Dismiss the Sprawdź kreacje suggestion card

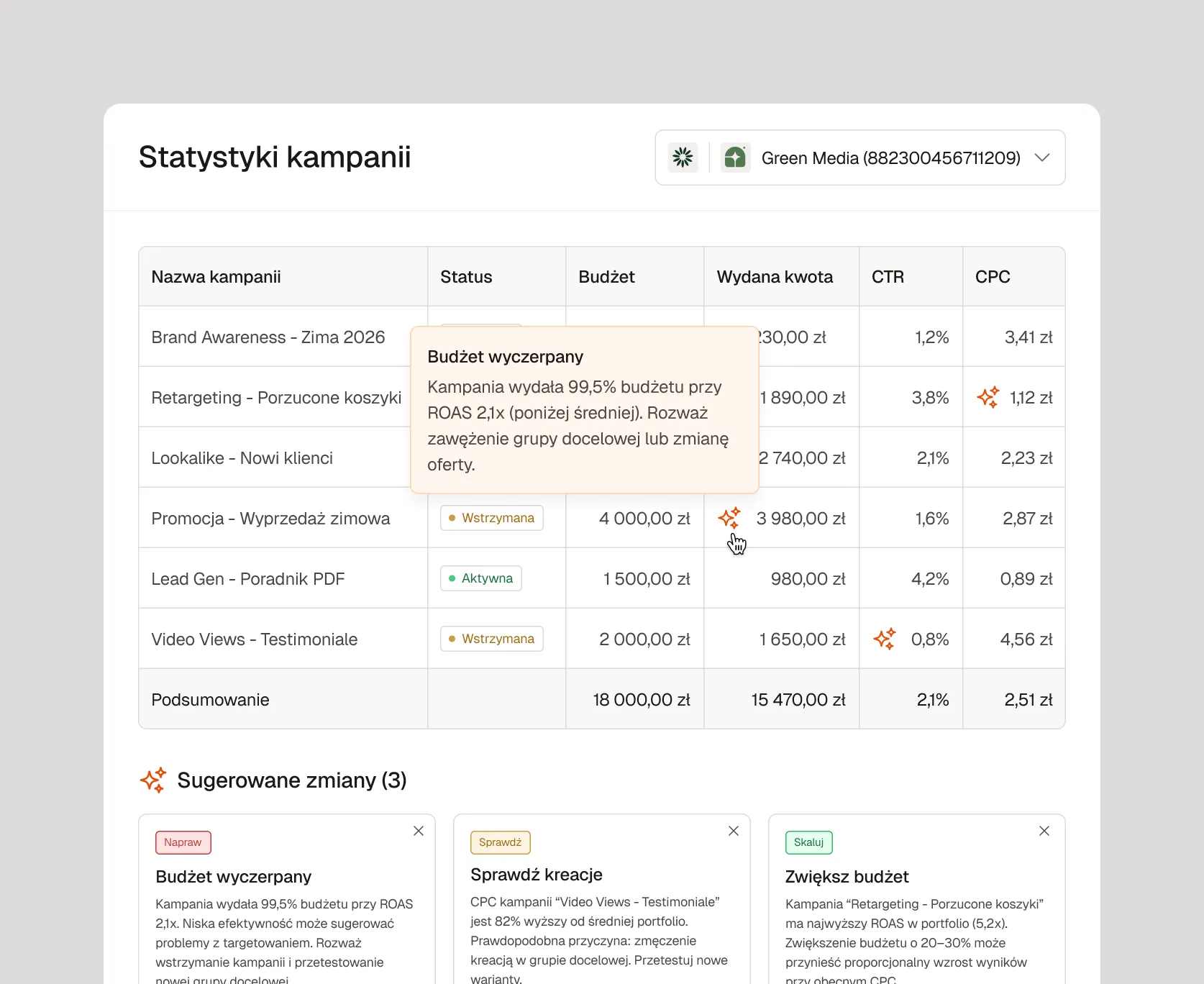click(x=734, y=831)
